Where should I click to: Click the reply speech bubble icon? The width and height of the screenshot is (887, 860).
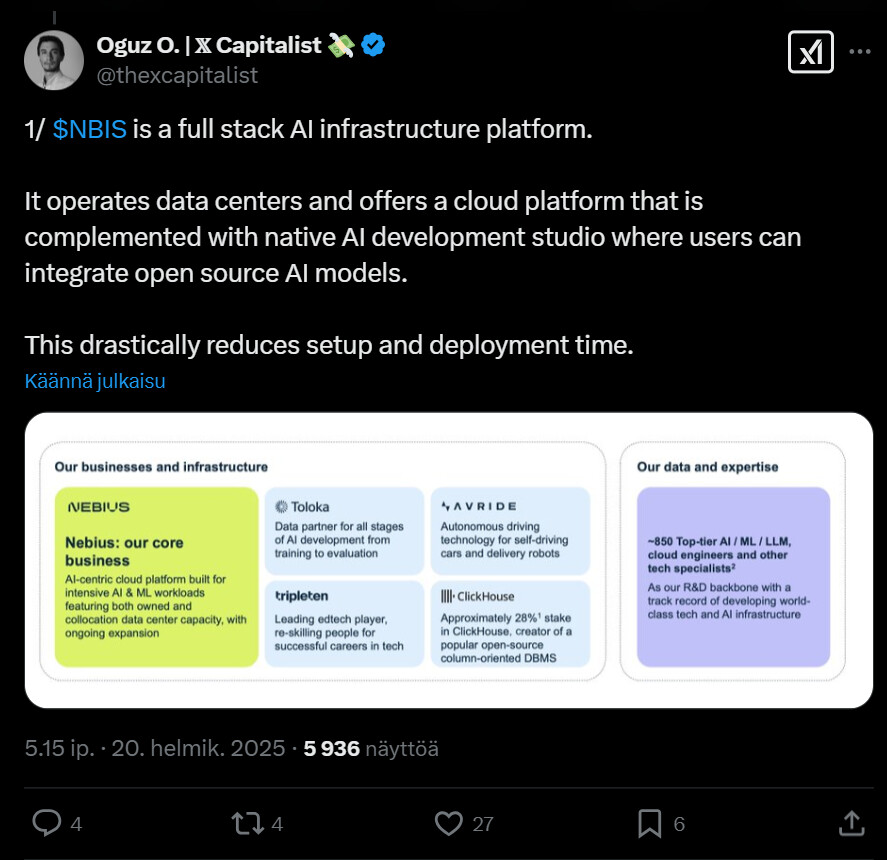click(x=47, y=822)
